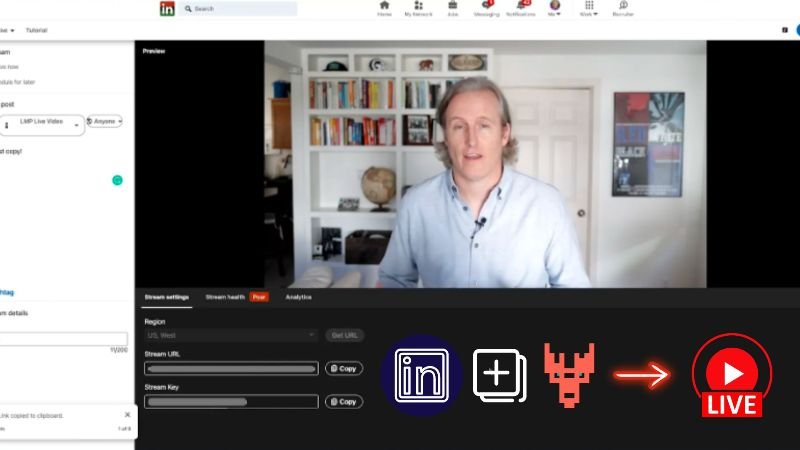The width and height of the screenshot is (800, 450).
Task: Open the Jobs page
Action: click(x=453, y=9)
